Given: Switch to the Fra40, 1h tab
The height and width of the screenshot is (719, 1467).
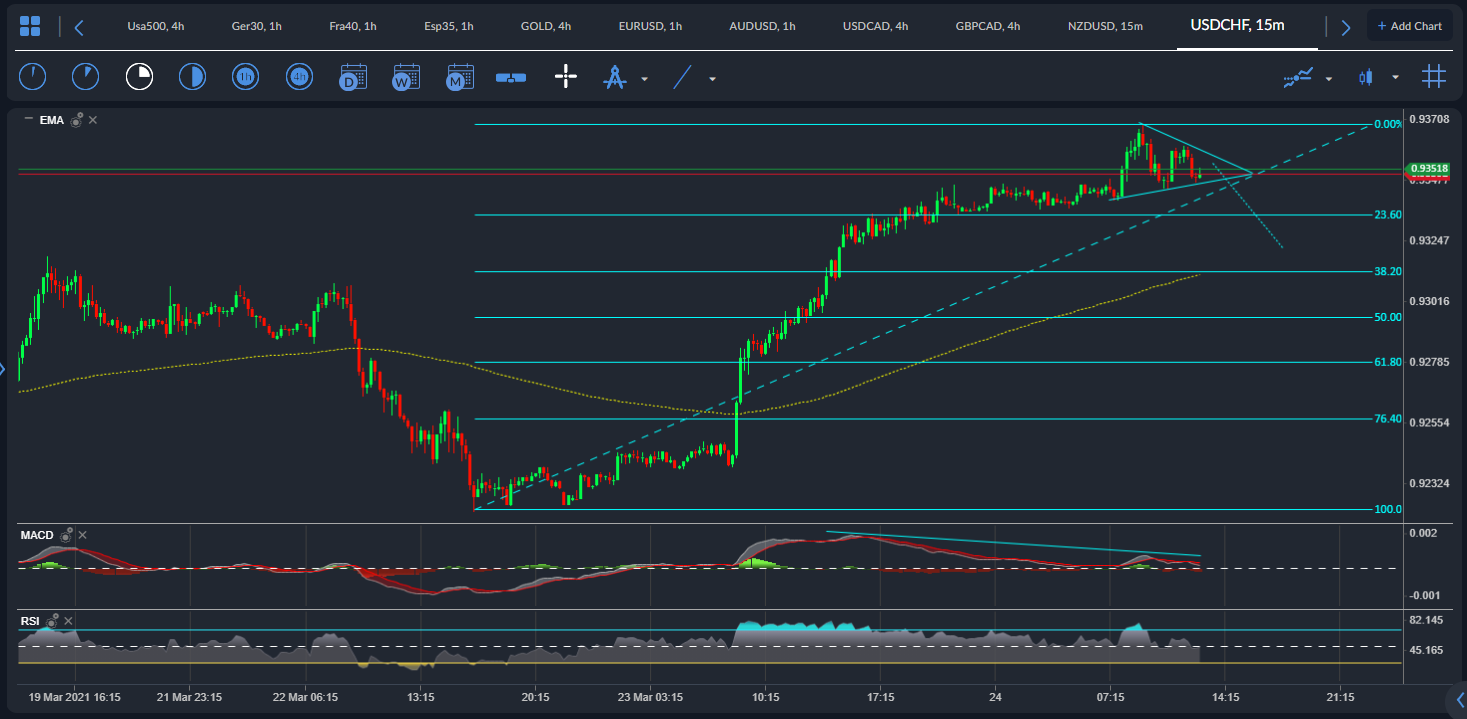Looking at the screenshot, I should 353,26.
